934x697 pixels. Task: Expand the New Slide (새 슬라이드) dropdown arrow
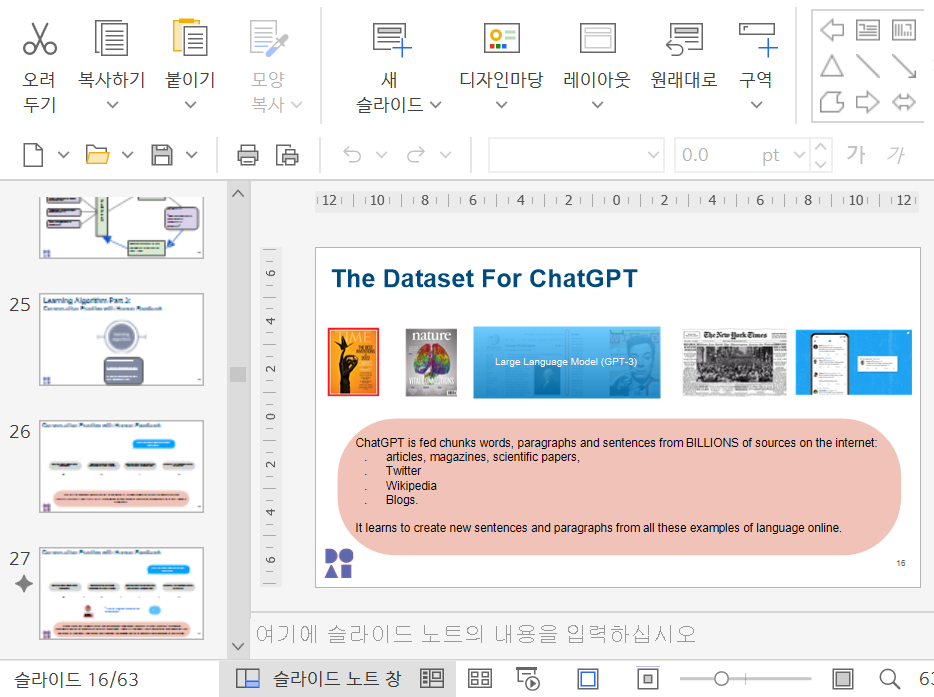tap(436, 105)
